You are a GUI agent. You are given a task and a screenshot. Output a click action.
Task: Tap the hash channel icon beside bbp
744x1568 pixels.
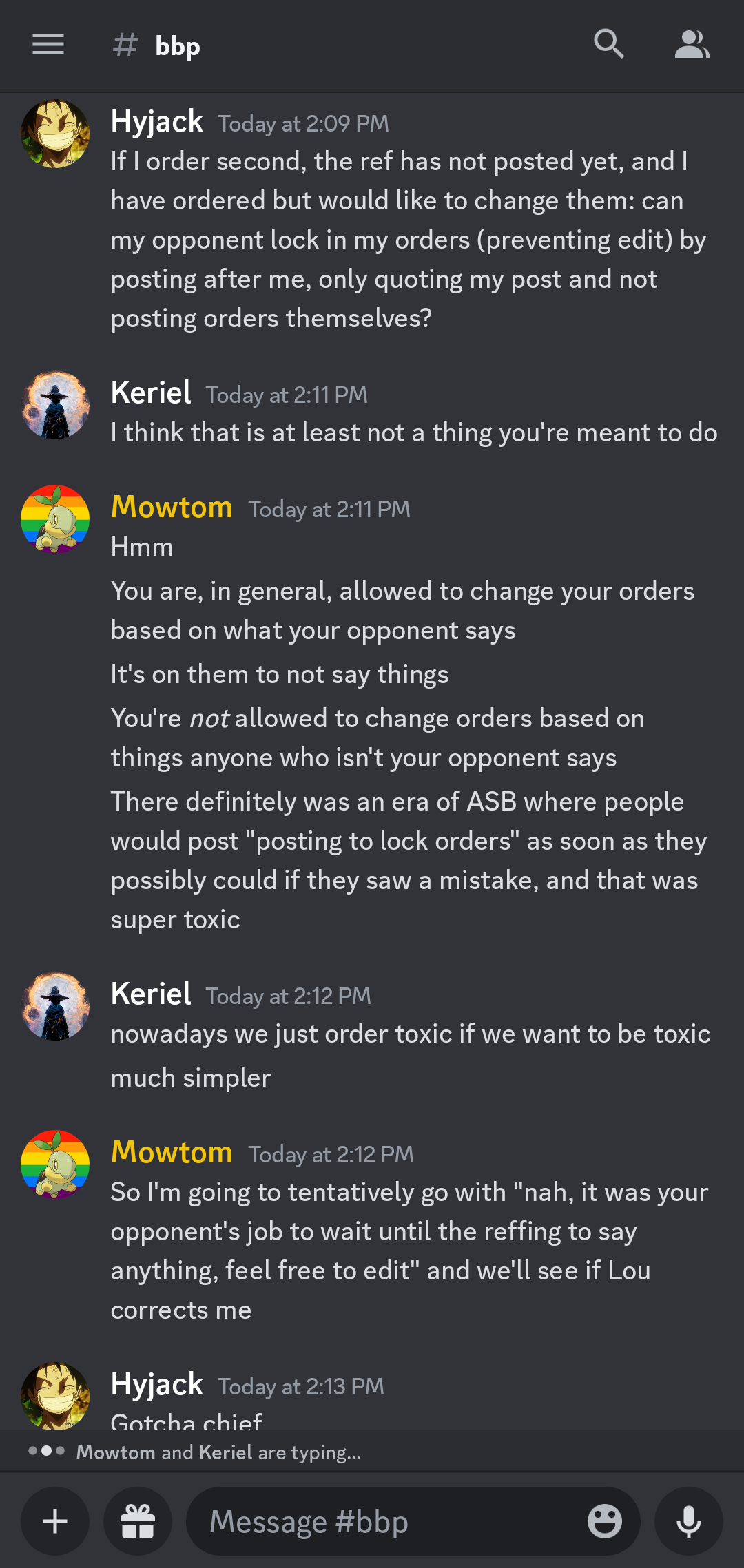(125, 45)
